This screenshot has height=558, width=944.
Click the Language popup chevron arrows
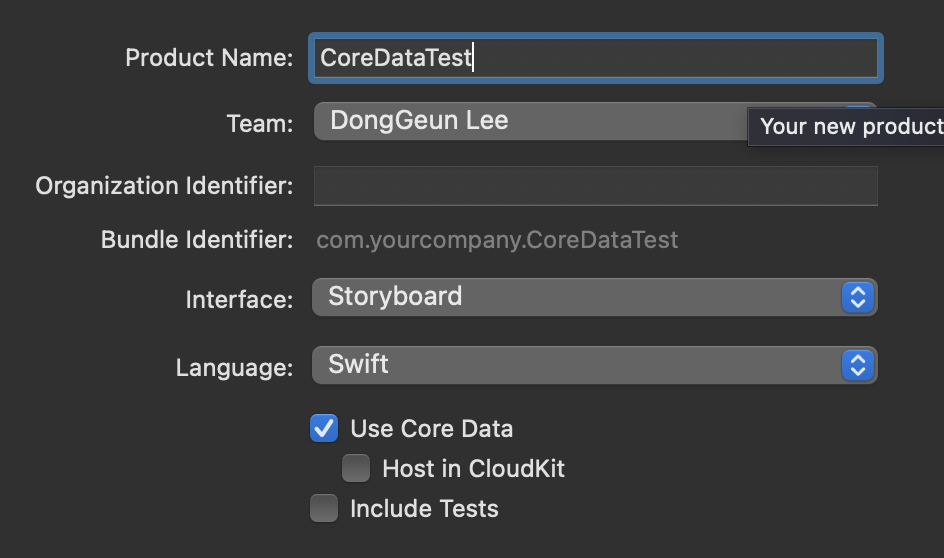pyautogui.click(x=857, y=365)
